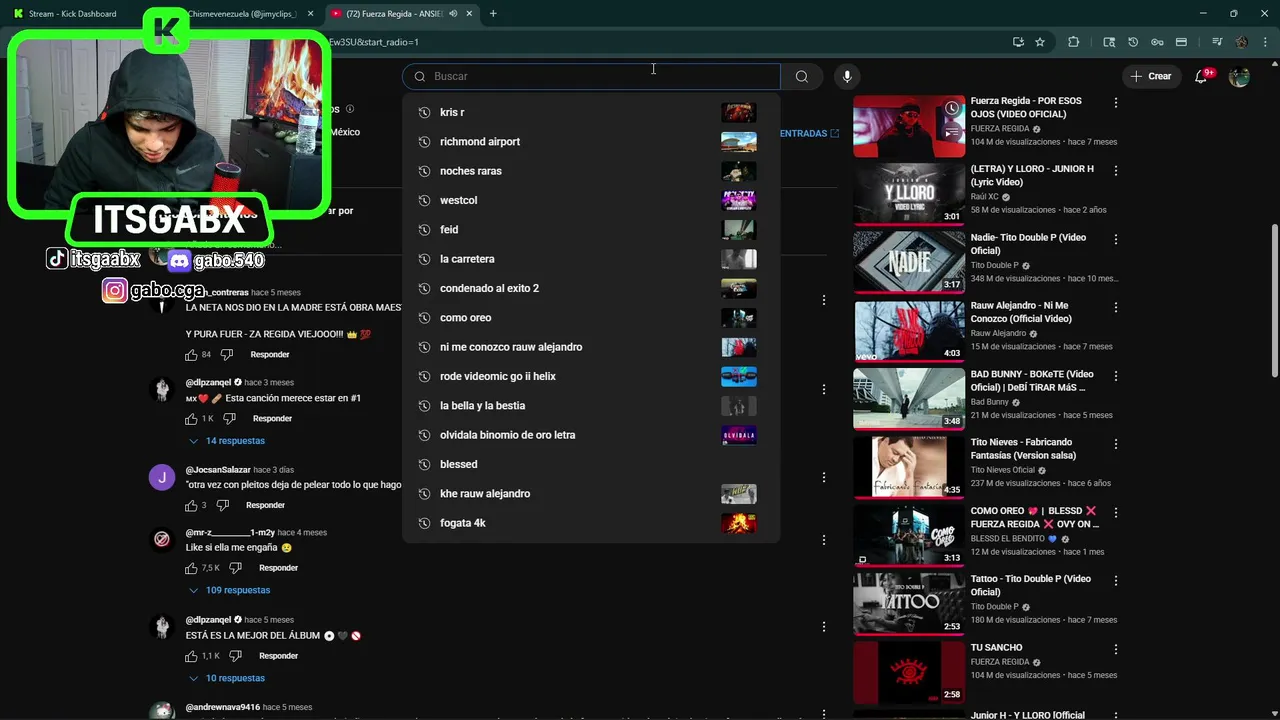Open a new browser tab
Viewport: 1280px width, 720px height.
click(x=493, y=14)
